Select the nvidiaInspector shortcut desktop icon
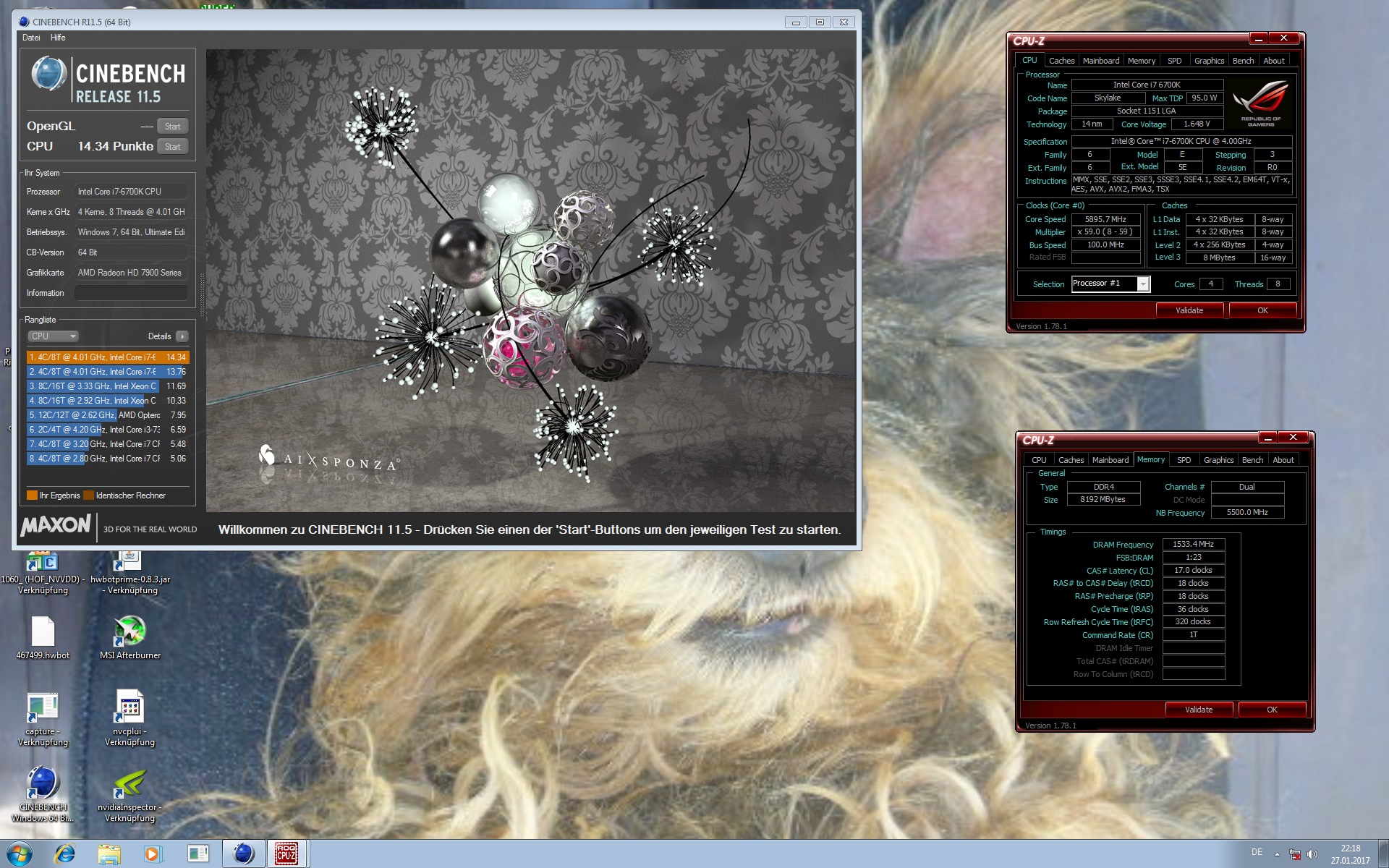The height and width of the screenshot is (868, 1389). [130, 796]
